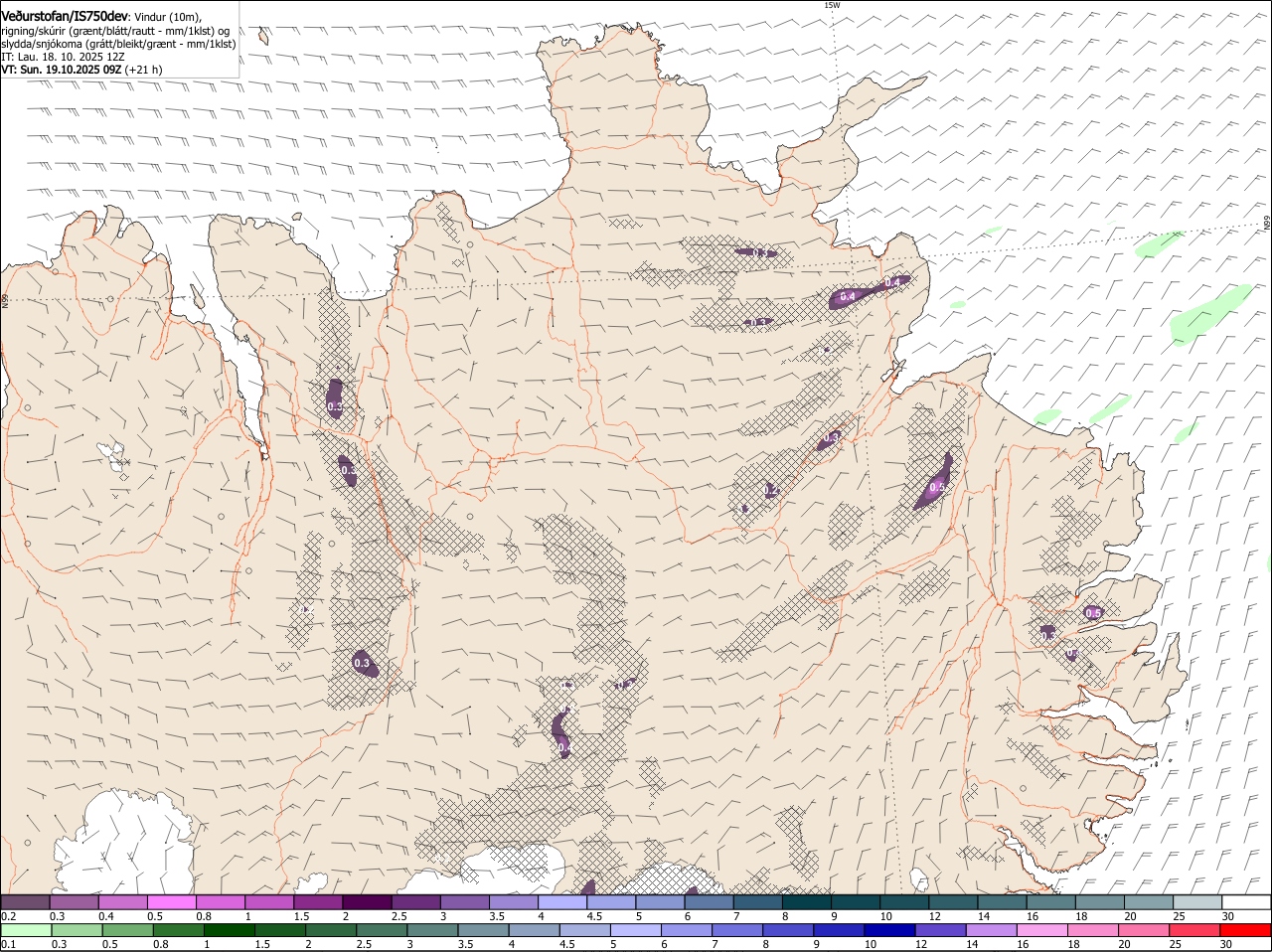Click the upper legend swatch starting at 0.2
This screenshot has height=952, width=1272.
[x=25, y=902]
